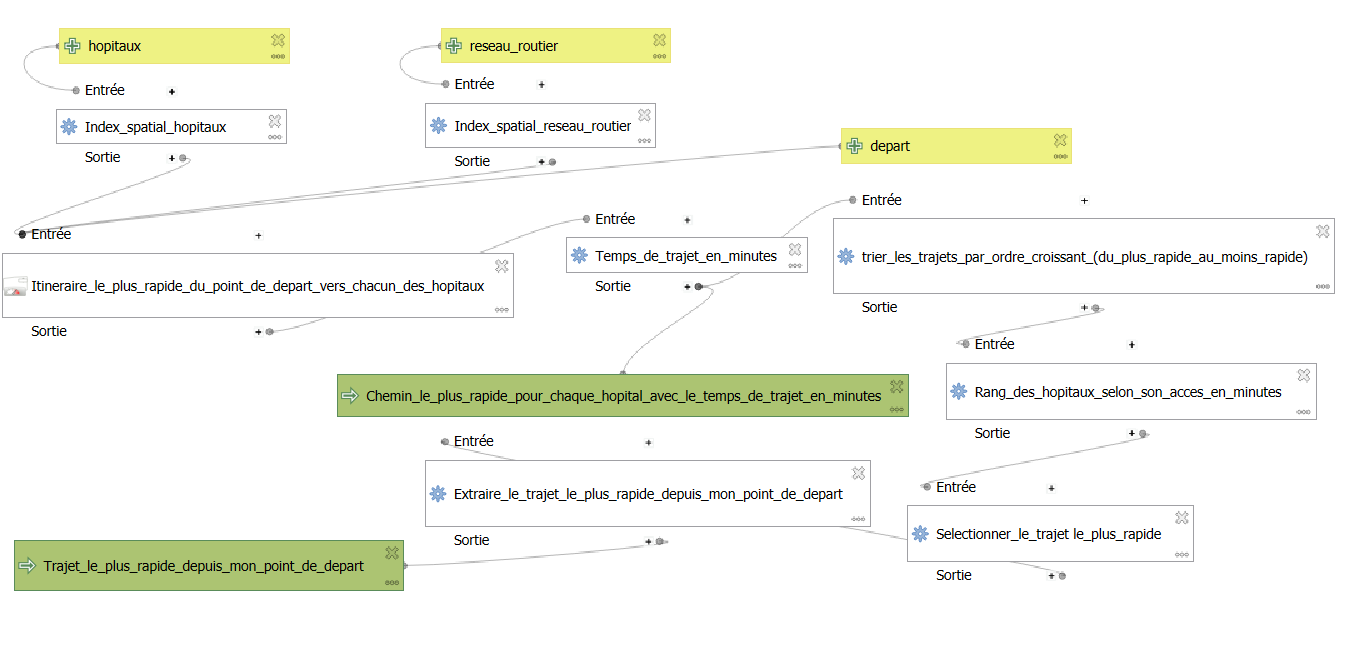Expand Sortie of Rang_des_hopitaux node
Viewport: 1356px width, 649px height.
tap(1132, 434)
